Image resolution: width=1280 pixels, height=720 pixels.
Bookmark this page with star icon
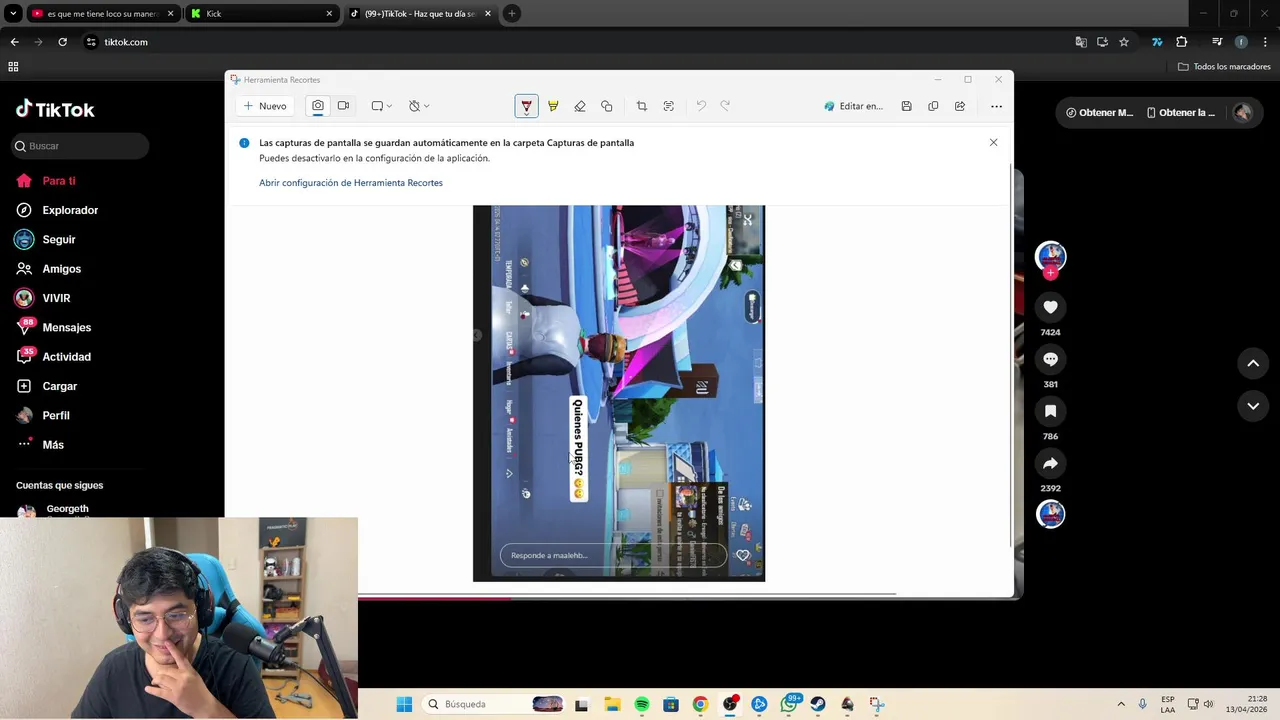(1124, 42)
